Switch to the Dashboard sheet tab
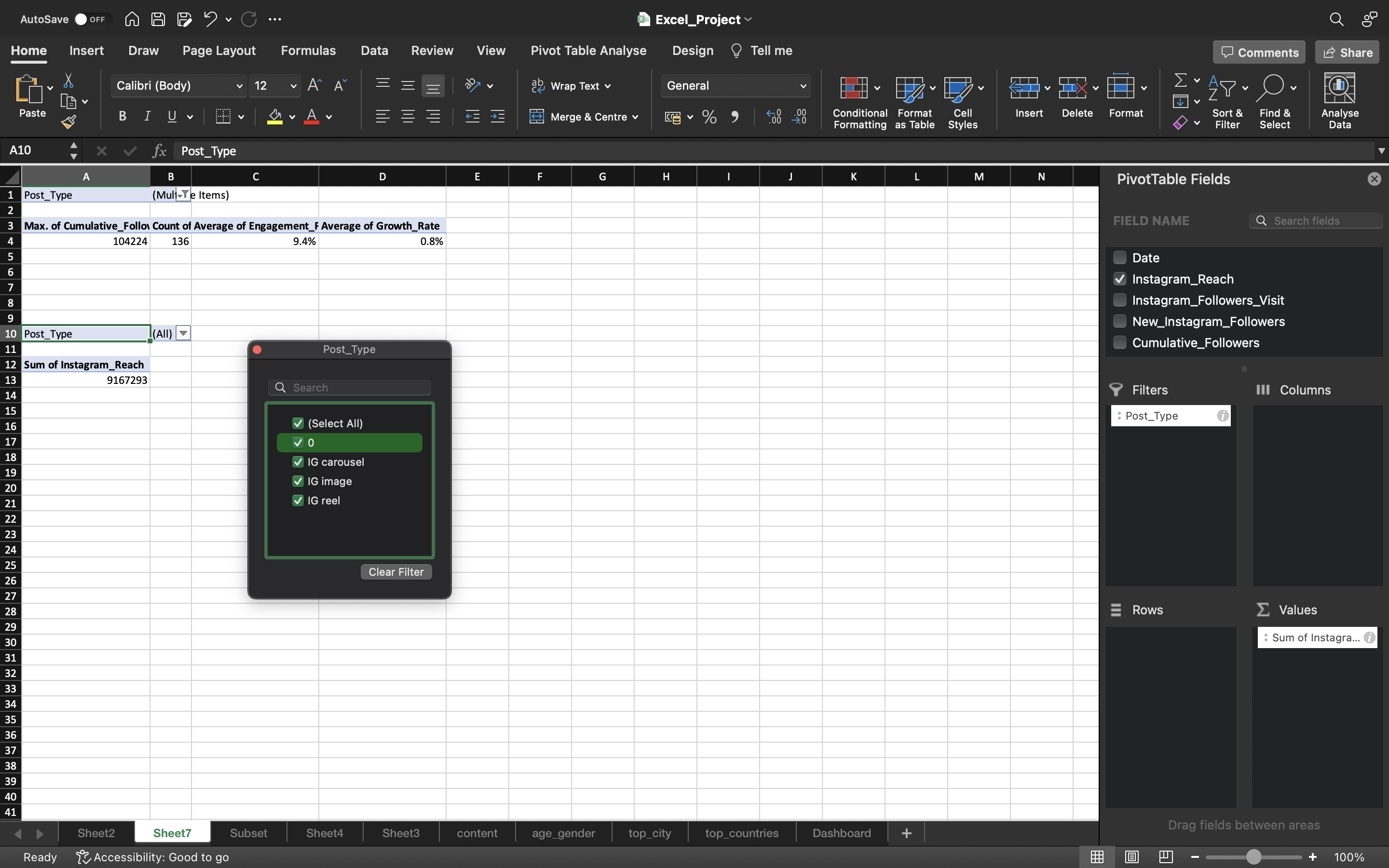The height and width of the screenshot is (868, 1389). click(x=841, y=833)
